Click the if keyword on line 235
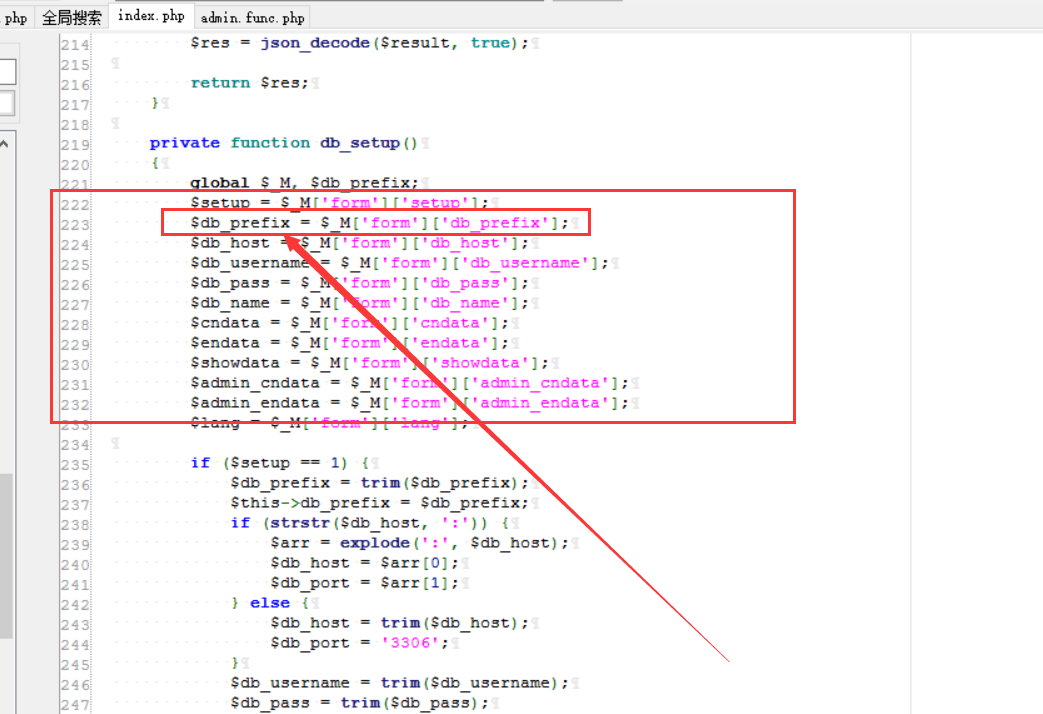This screenshot has width=1043, height=714. (202, 462)
